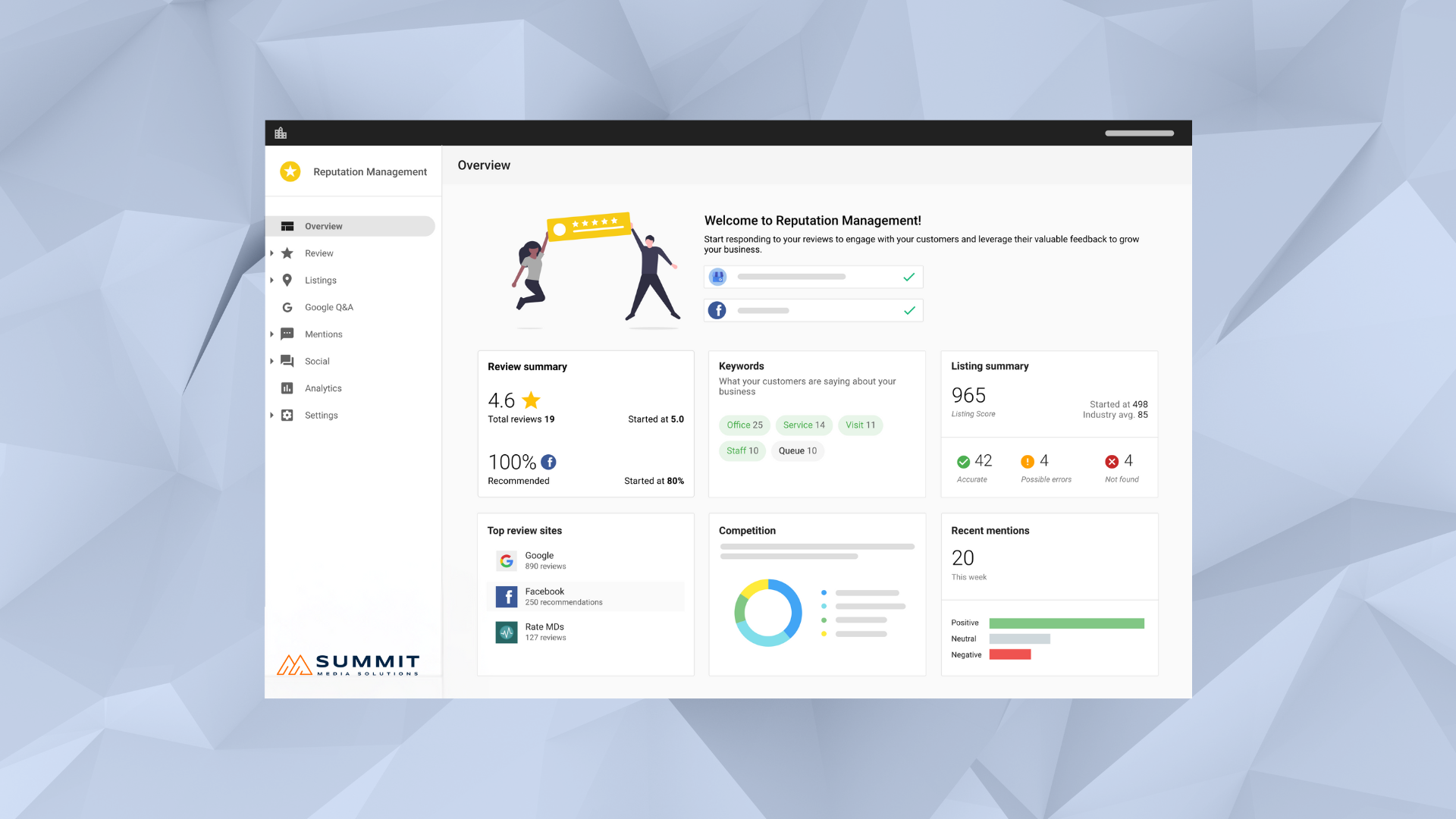Click the Google Q&A G icon
1456x819 pixels.
(287, 307)
